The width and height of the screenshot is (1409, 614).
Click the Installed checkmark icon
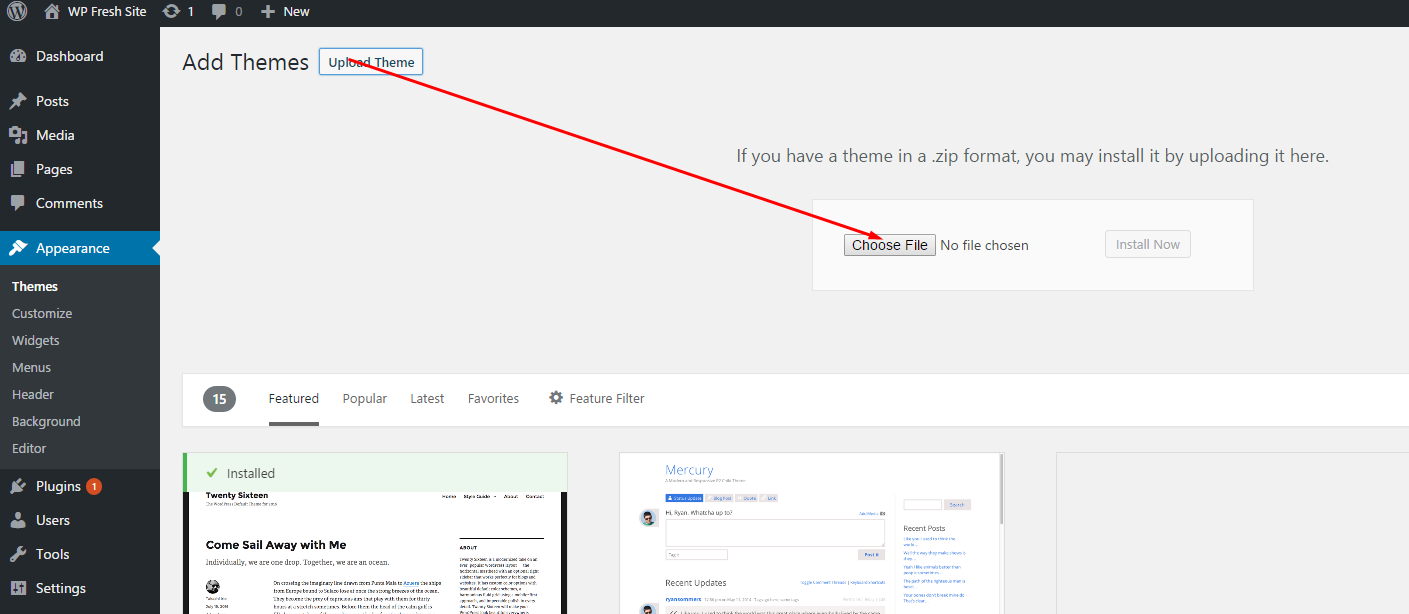tap(211, 473)
